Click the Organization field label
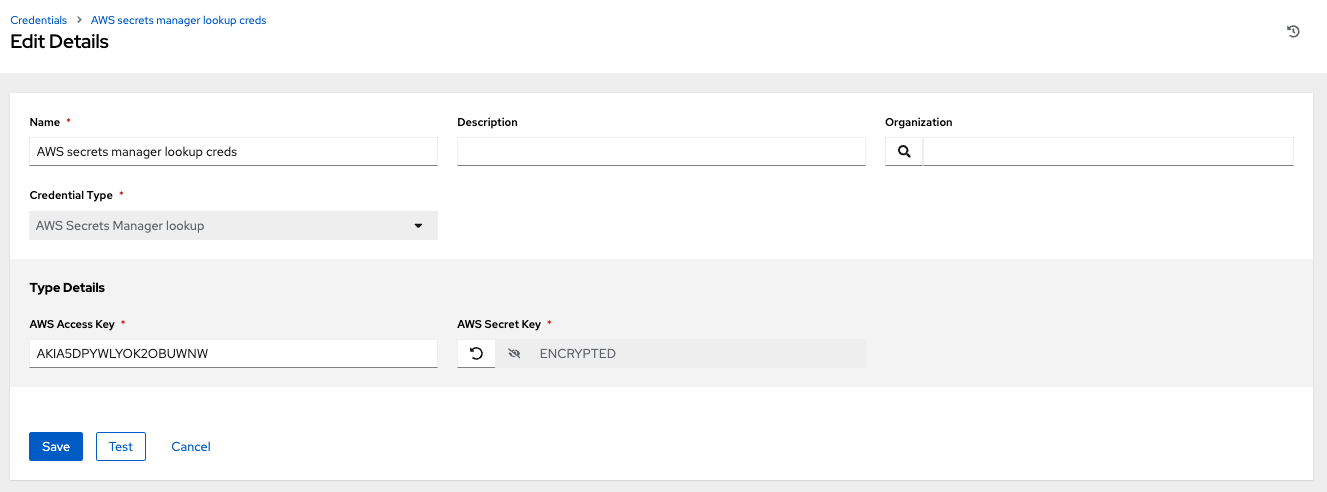Image resolution: width=1327 pixels, height=492 pixels. pyautogui.click(x=918, y=122)
